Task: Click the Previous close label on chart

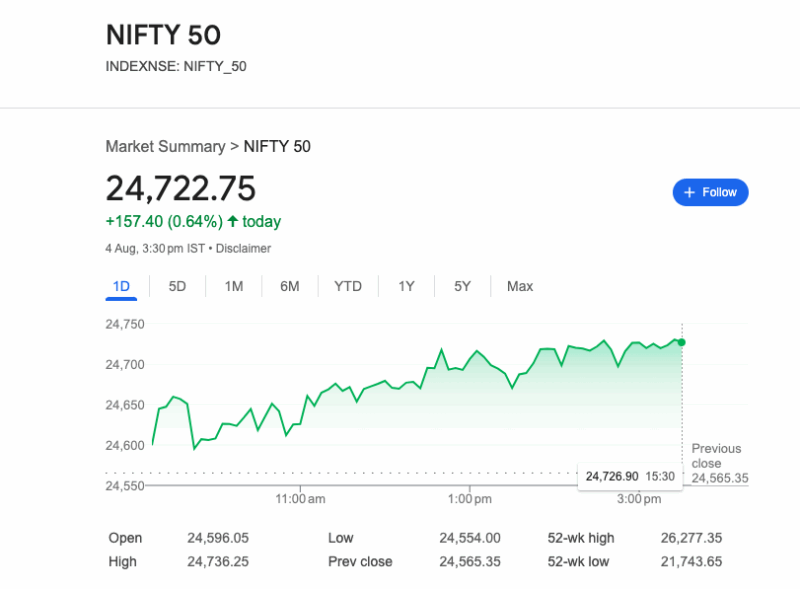Action: pos(716,455)
